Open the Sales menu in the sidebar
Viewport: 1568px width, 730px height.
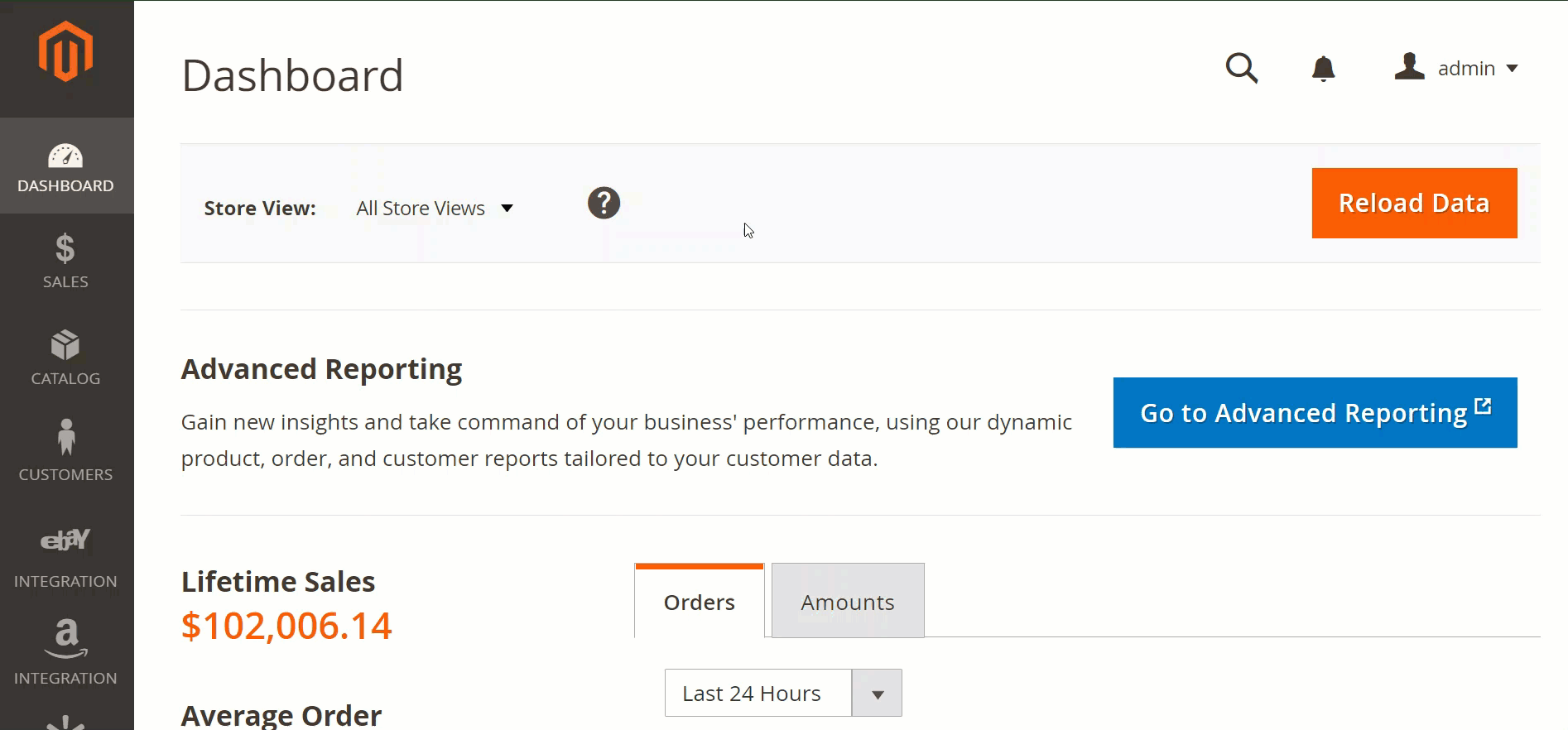[65, 261]
